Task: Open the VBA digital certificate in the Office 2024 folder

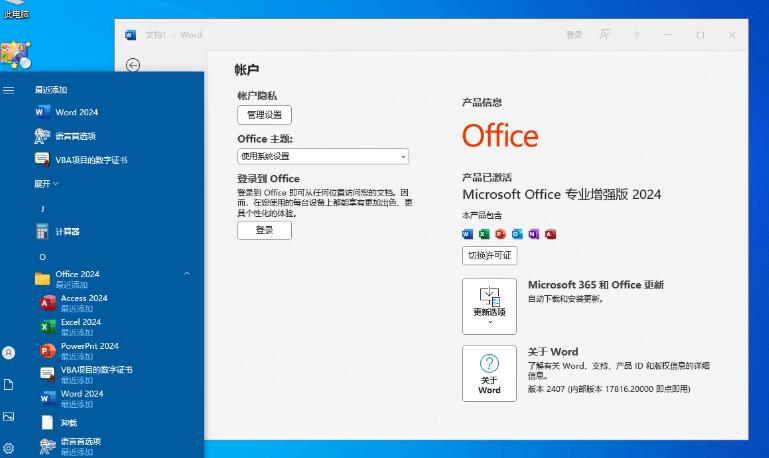Action: 86,374
